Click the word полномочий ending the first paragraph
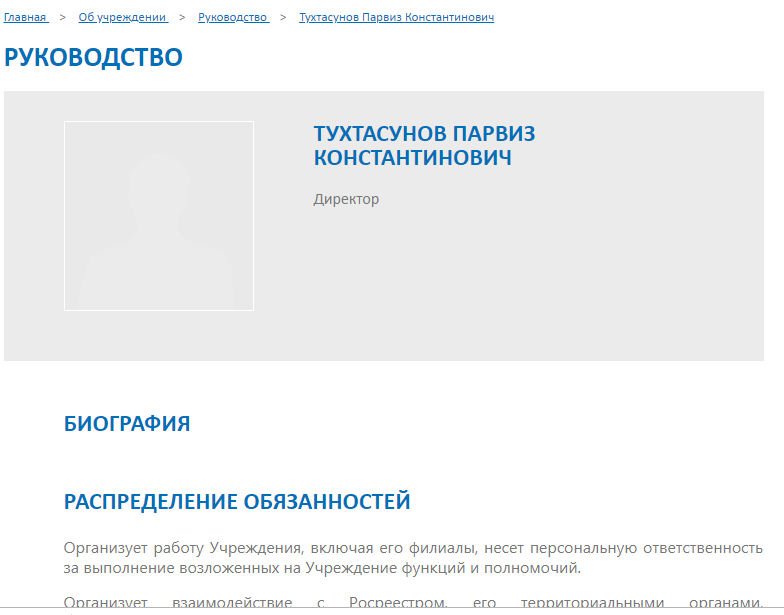This screenshot has height=615, width=784. pyautogui.click(x=537, y=568)
